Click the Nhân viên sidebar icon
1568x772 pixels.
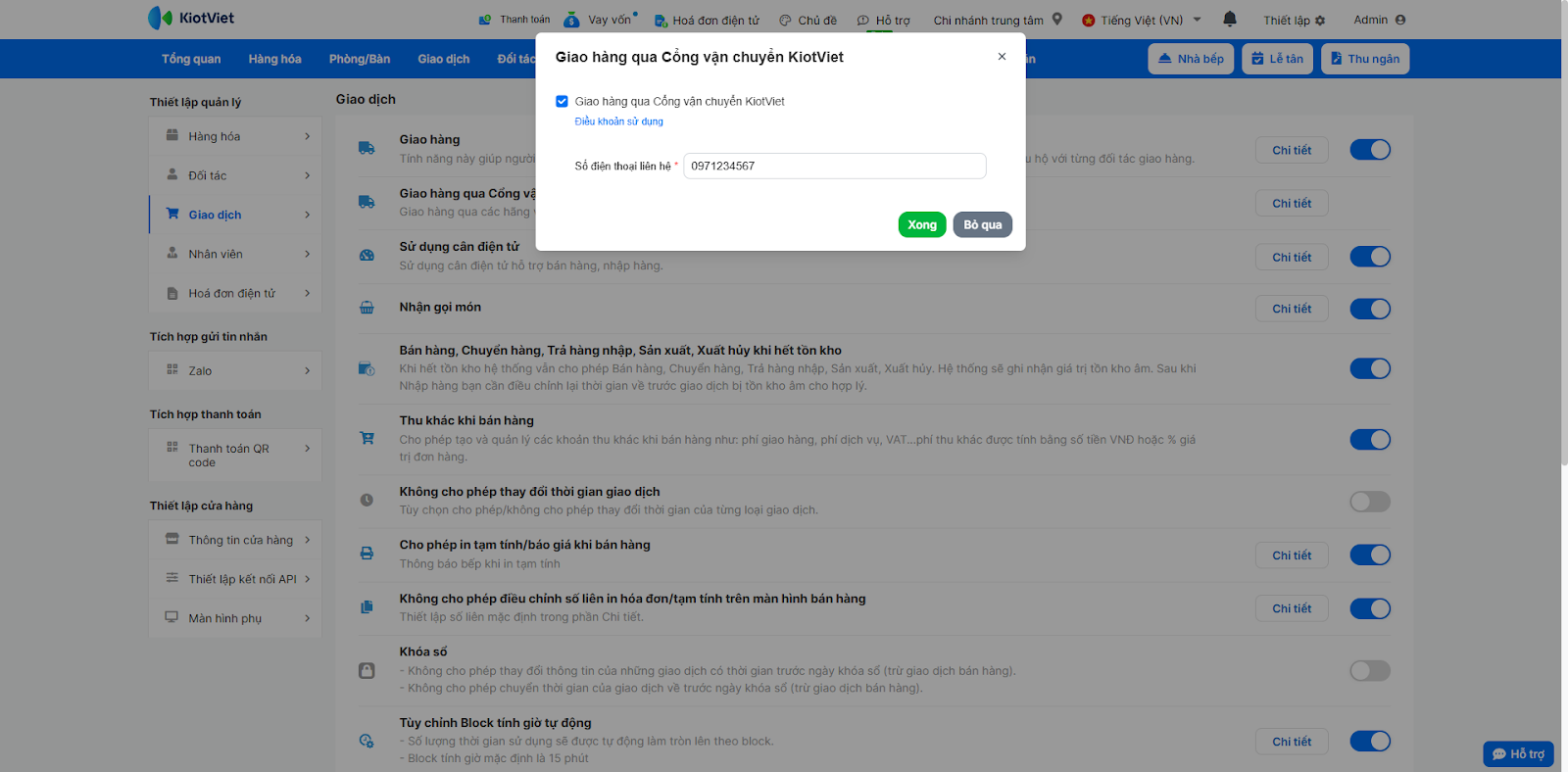172,253
